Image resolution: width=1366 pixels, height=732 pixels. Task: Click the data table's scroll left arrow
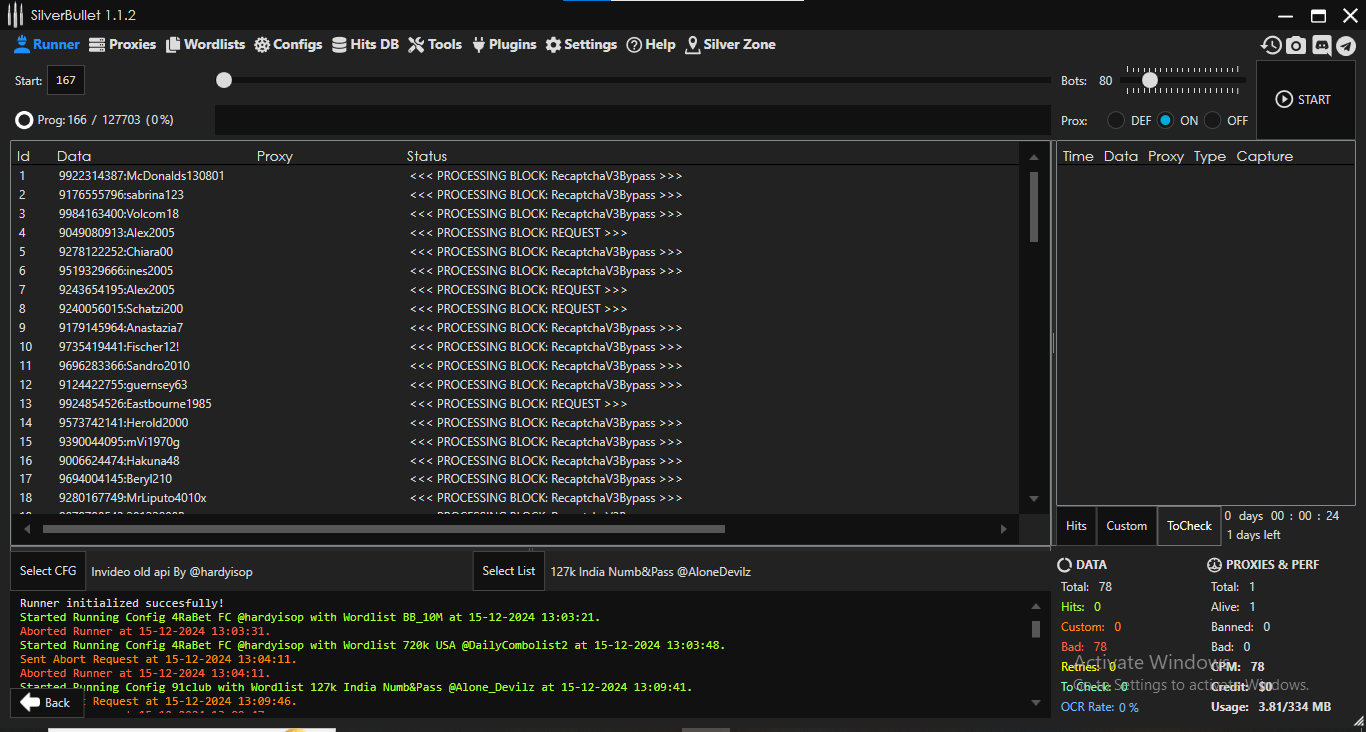(27, 529)
